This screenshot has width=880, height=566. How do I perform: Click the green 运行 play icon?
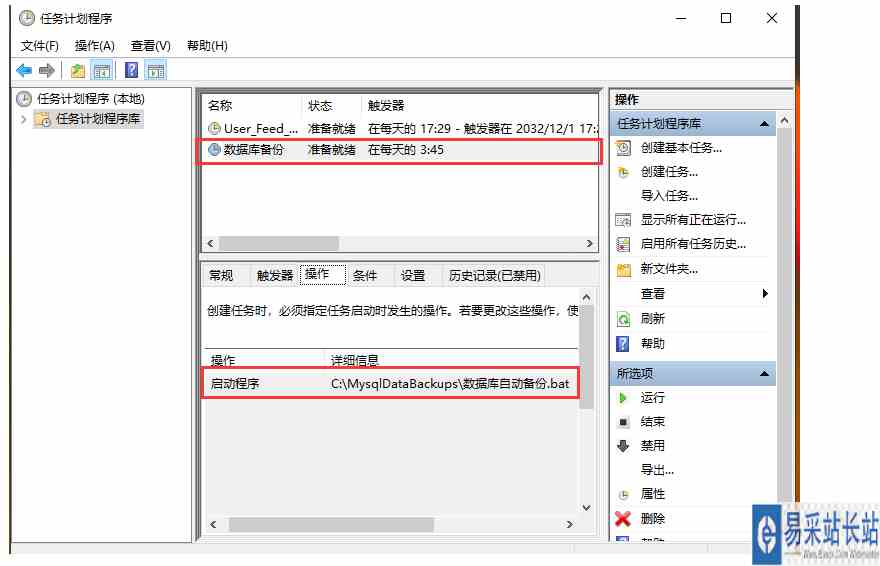(x=623, y=398)
